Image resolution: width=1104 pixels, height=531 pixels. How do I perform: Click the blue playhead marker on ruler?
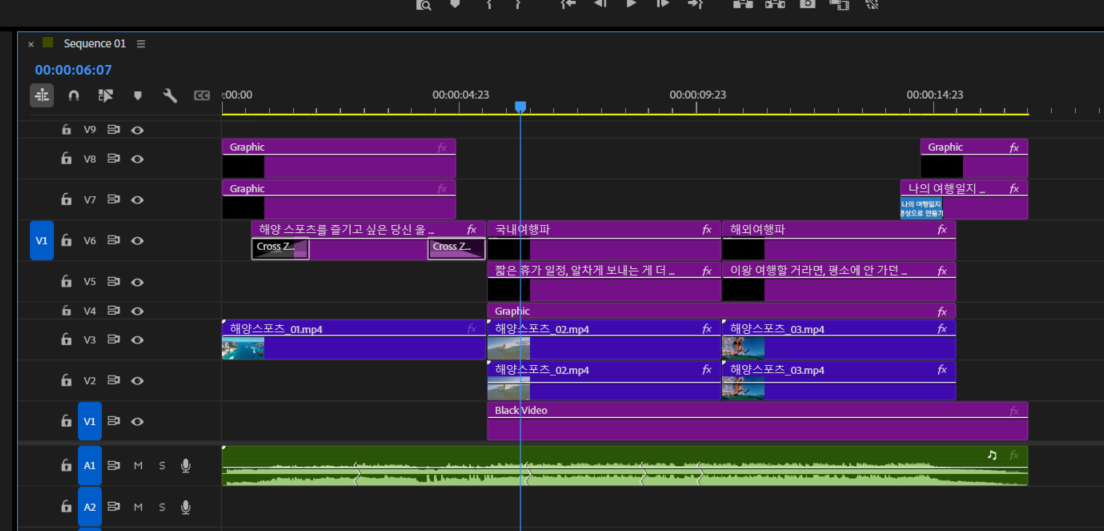pos(520,106)
